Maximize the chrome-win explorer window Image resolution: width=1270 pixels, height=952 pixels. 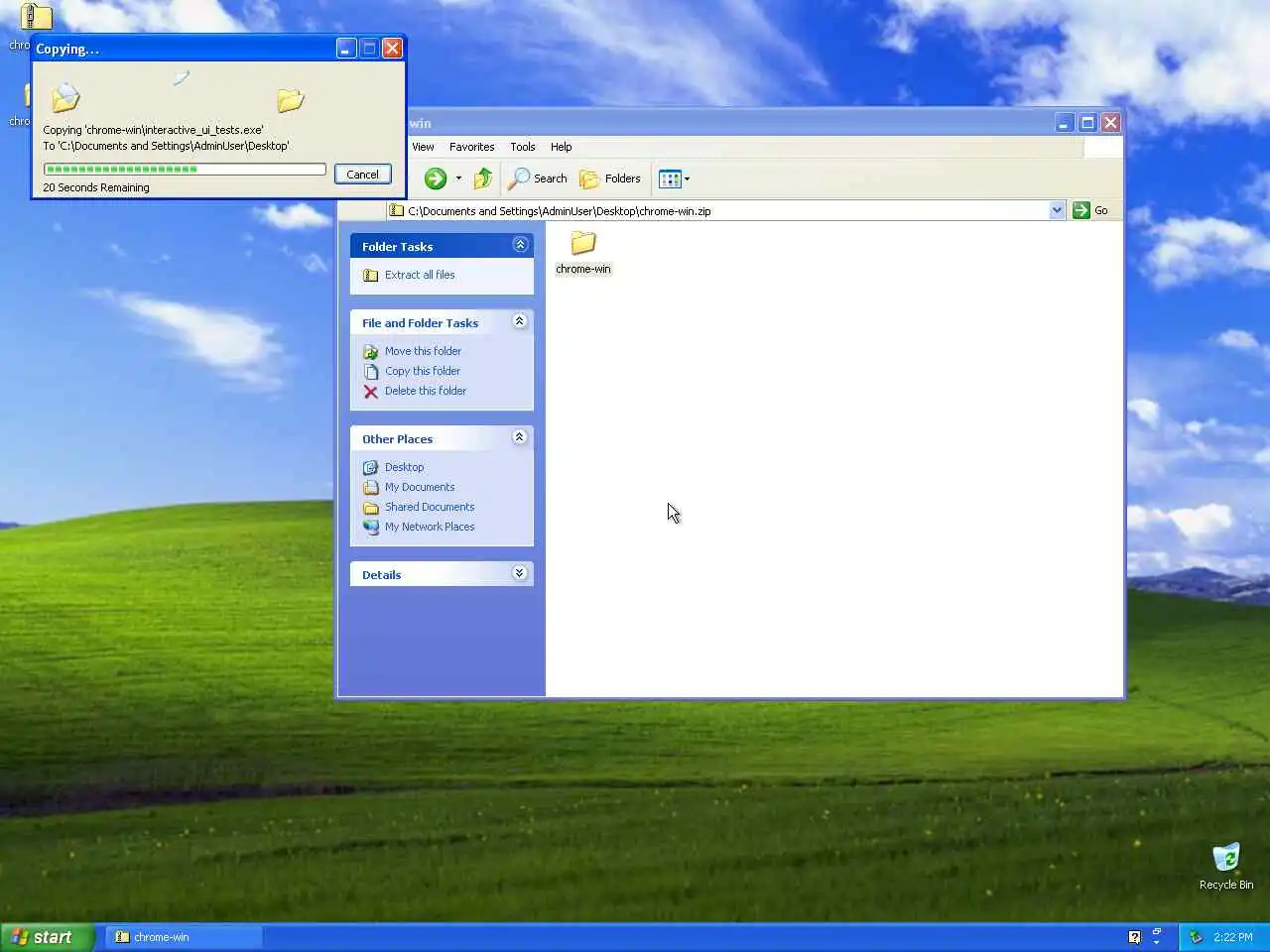click(1087, 123)
